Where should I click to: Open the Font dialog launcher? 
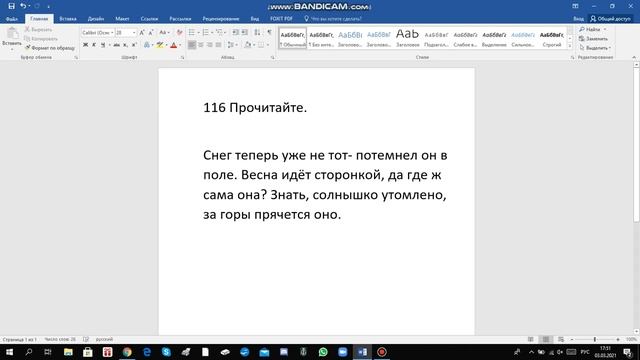(x=182, y=58)
